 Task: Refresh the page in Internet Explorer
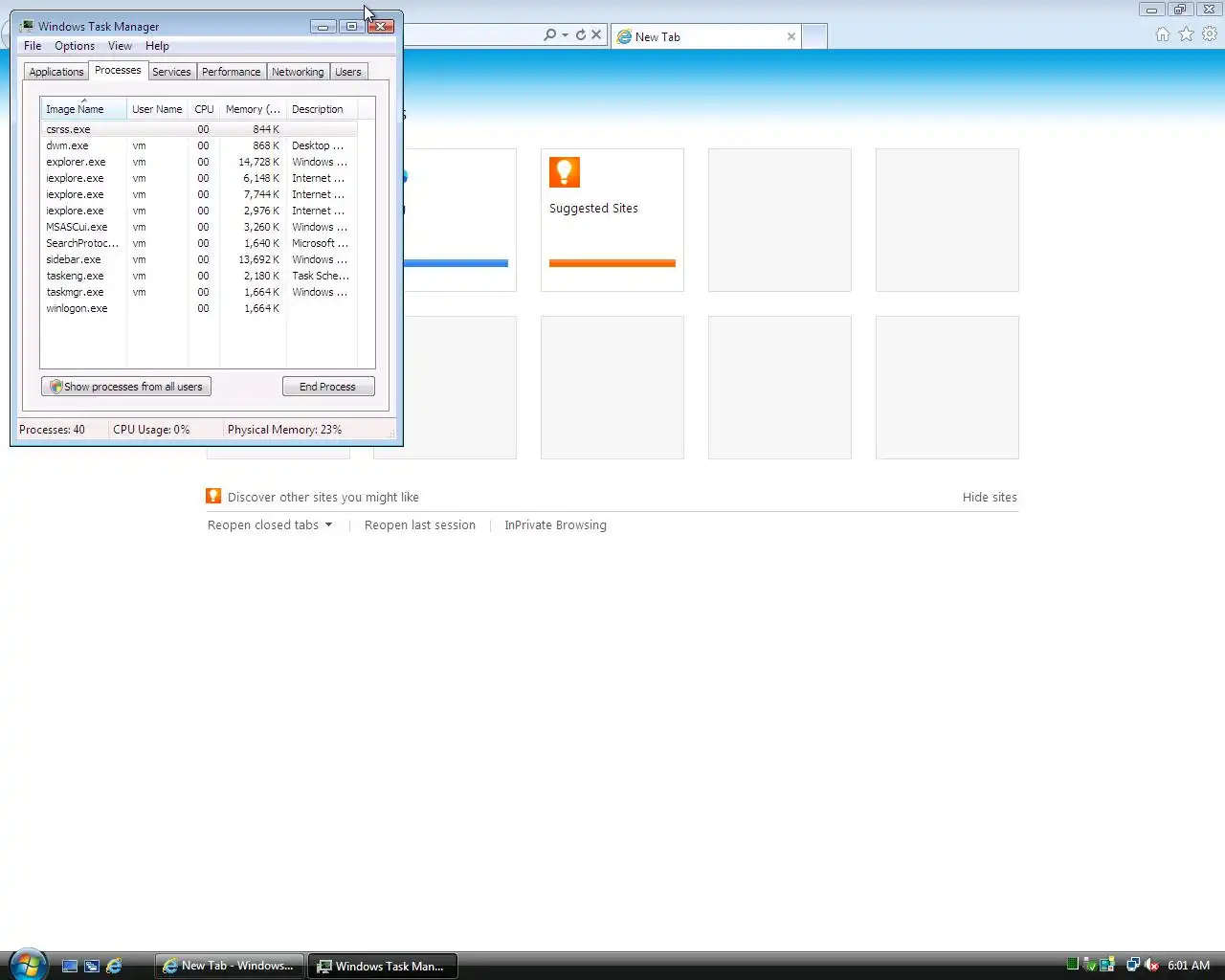coord(580,34)
